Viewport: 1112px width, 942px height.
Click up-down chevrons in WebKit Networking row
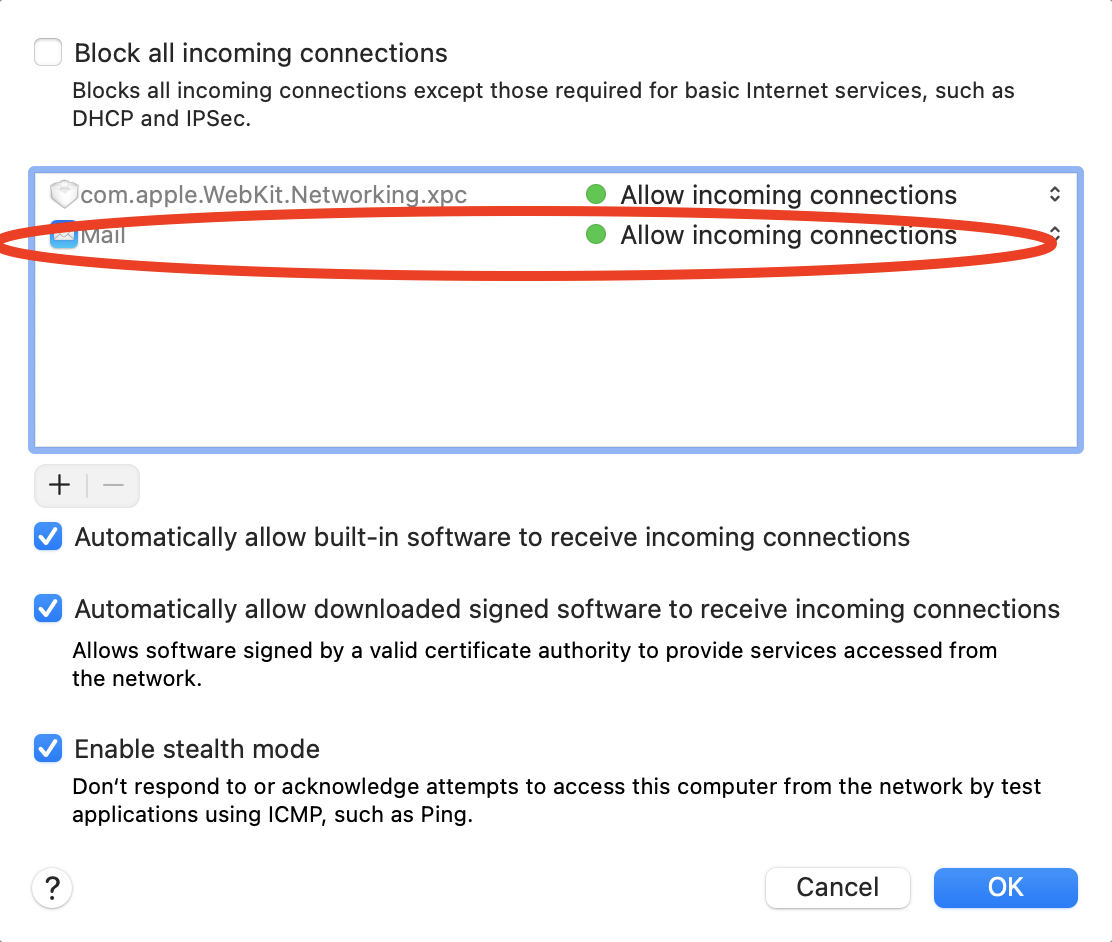click(1054, 194)
